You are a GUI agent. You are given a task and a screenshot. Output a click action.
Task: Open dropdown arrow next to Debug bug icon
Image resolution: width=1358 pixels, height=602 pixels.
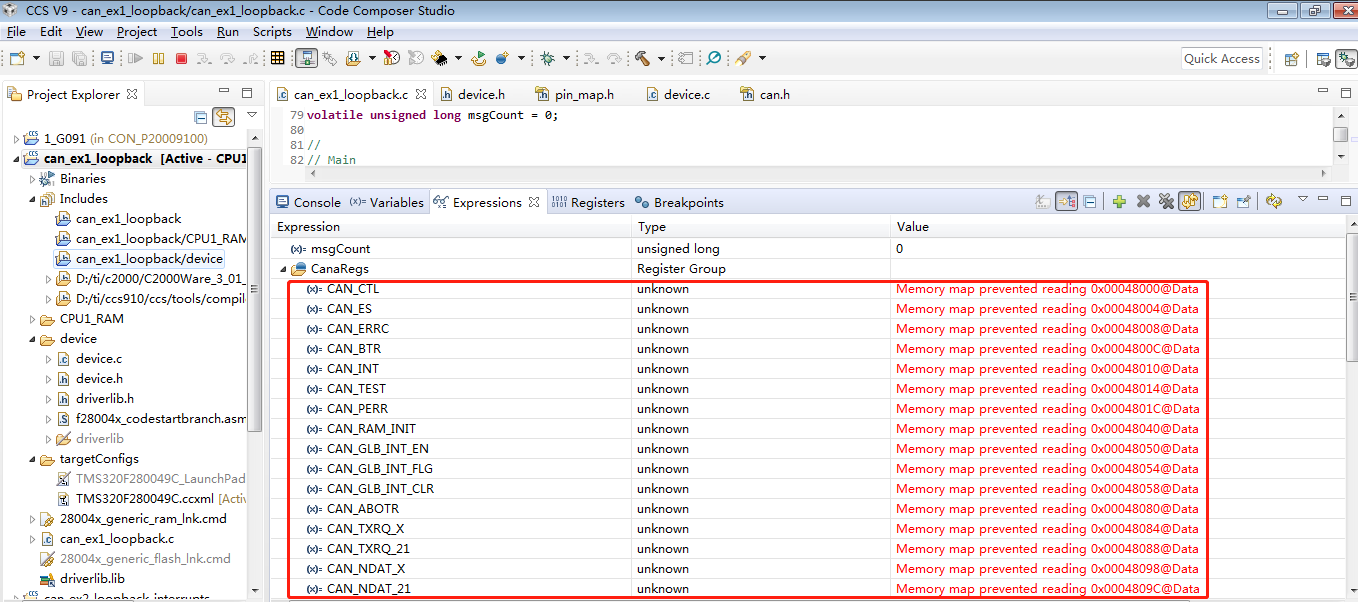[566, 58]
